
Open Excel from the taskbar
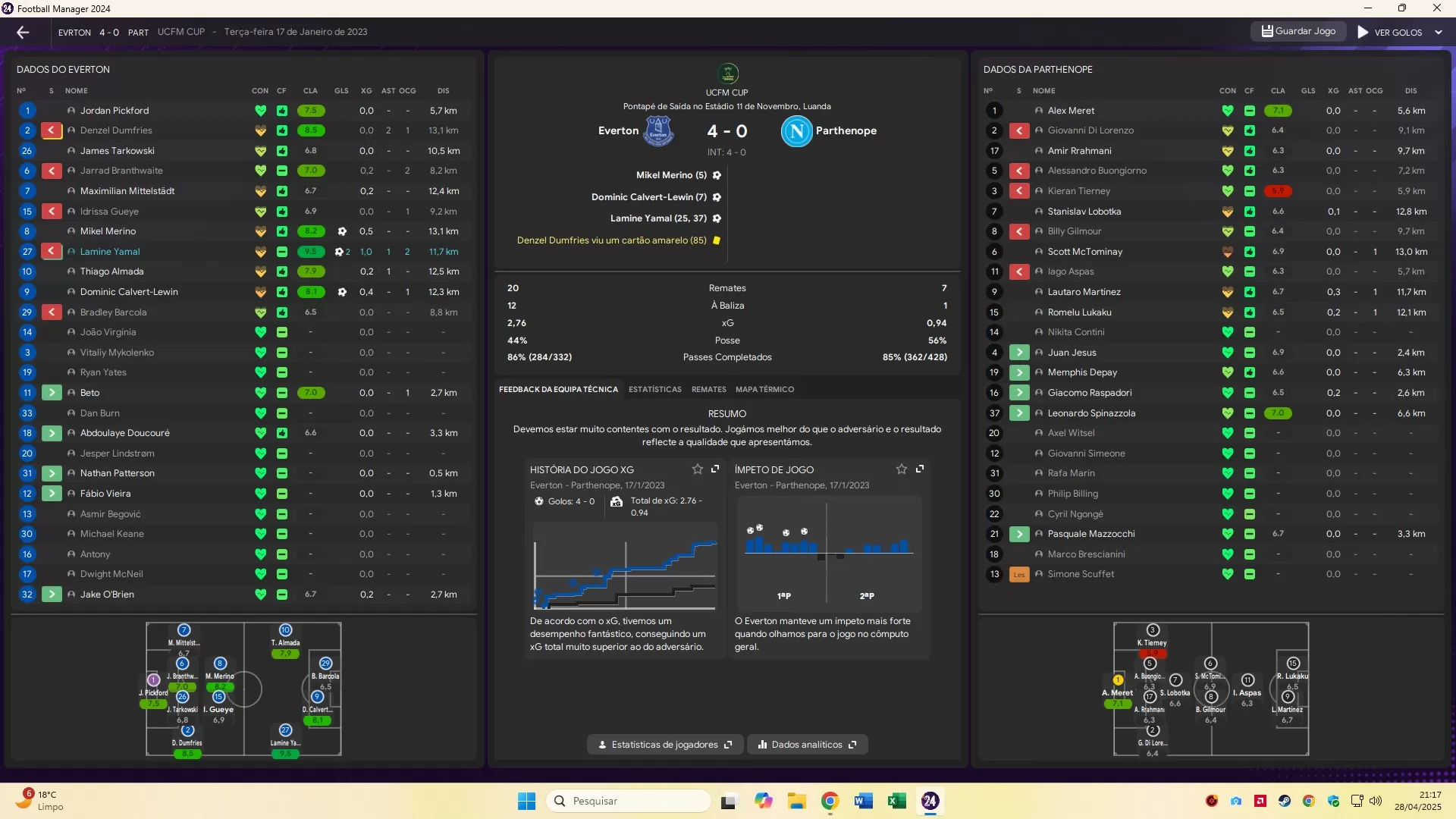click(896, 801)
